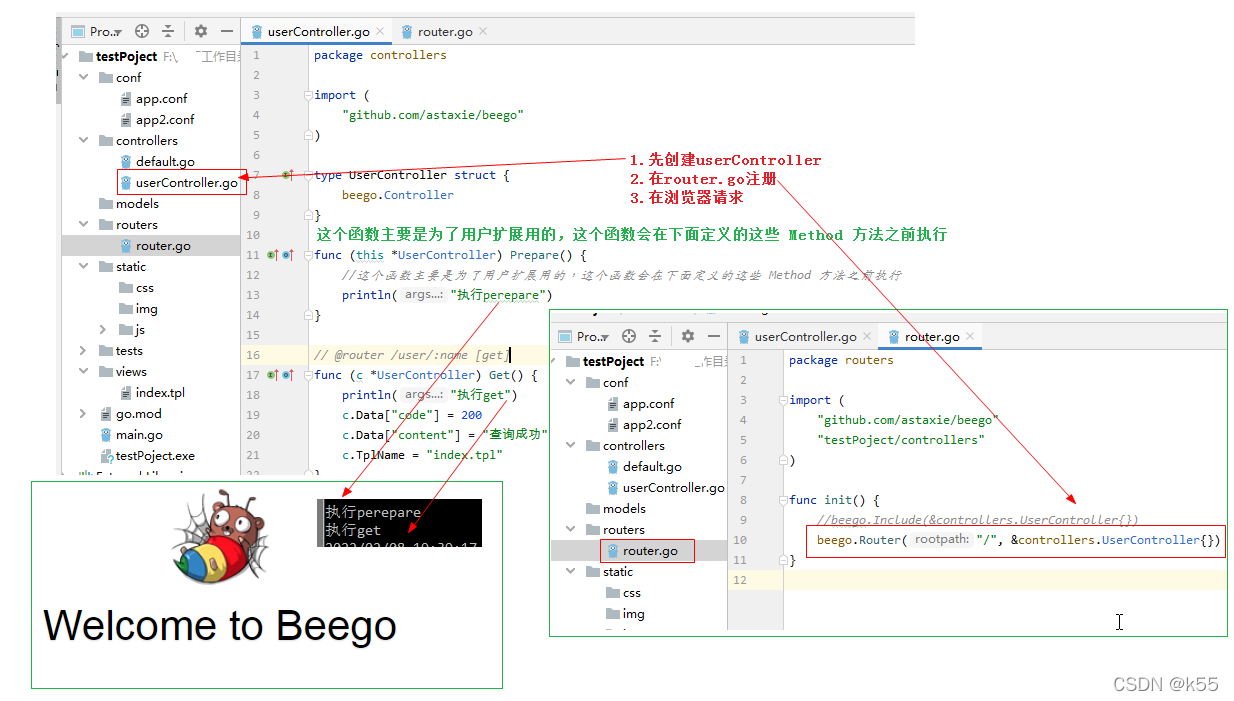Click the Collapse All icon in Project toolbar

pos(167,31)
